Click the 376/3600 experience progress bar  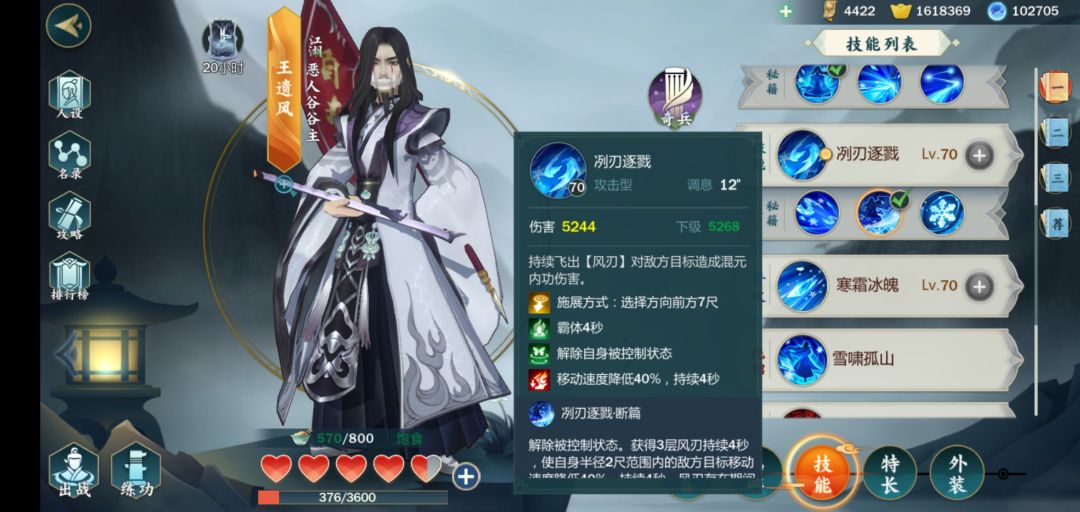coord(352,498)
